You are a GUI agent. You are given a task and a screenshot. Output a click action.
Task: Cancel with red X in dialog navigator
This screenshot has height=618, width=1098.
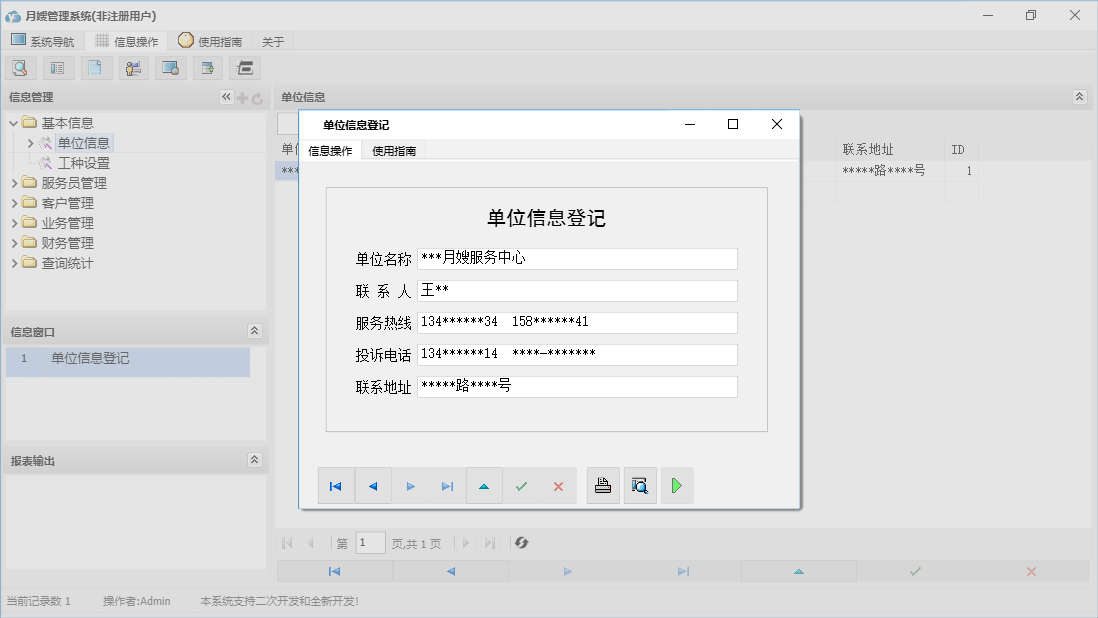tap(558, 486)
